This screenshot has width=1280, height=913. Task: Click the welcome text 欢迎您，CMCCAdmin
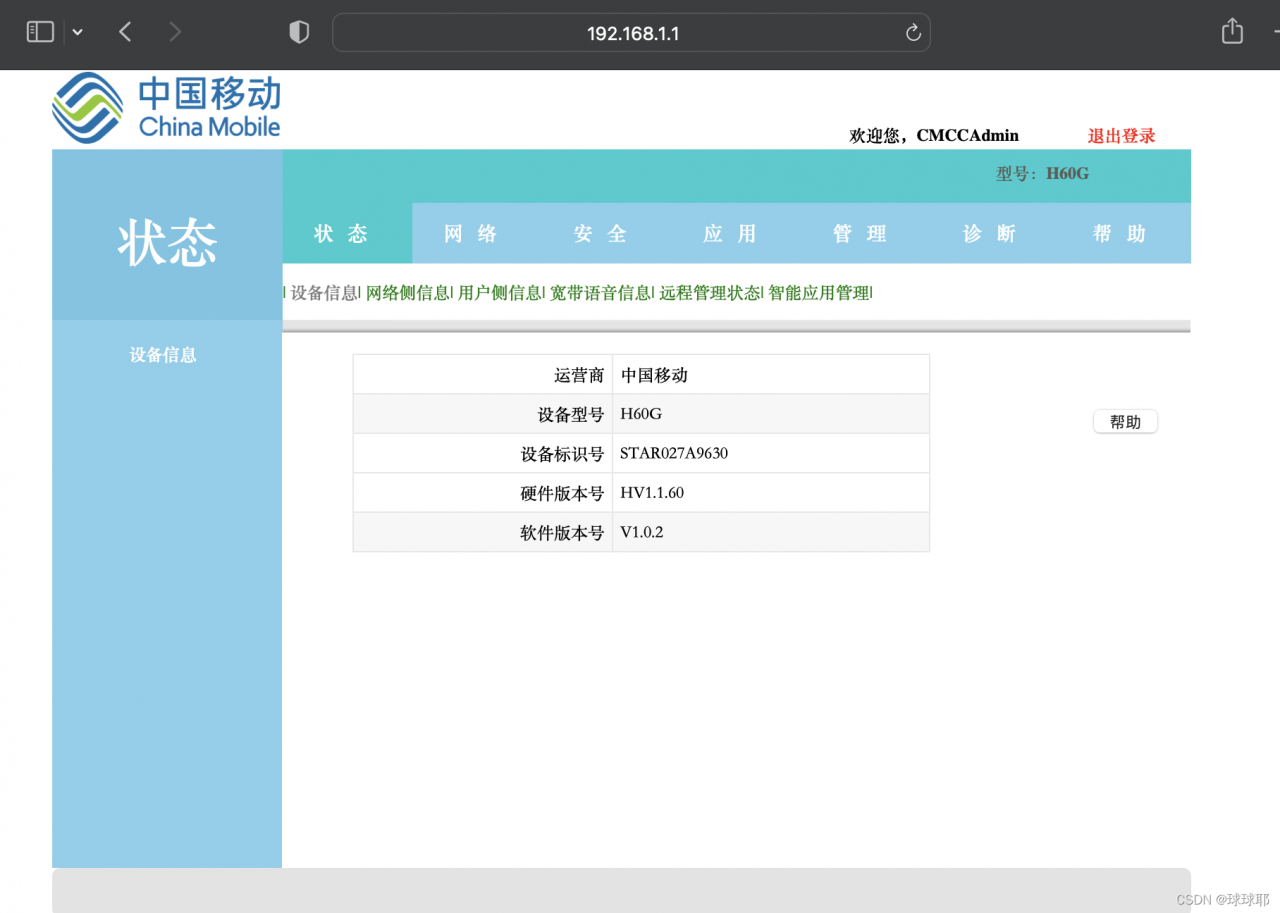pyautogui.click(x=934, y=136)
